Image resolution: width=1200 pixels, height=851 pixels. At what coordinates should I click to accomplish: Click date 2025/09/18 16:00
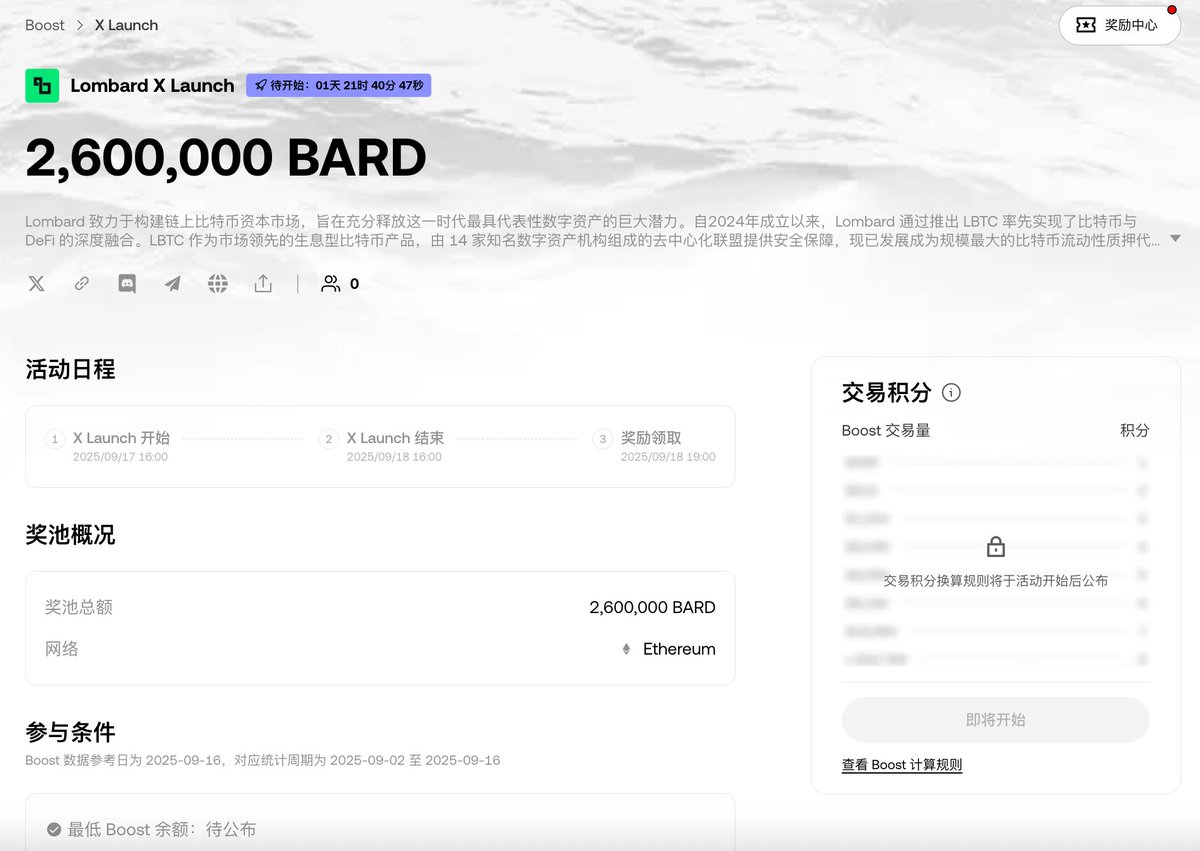394,457
